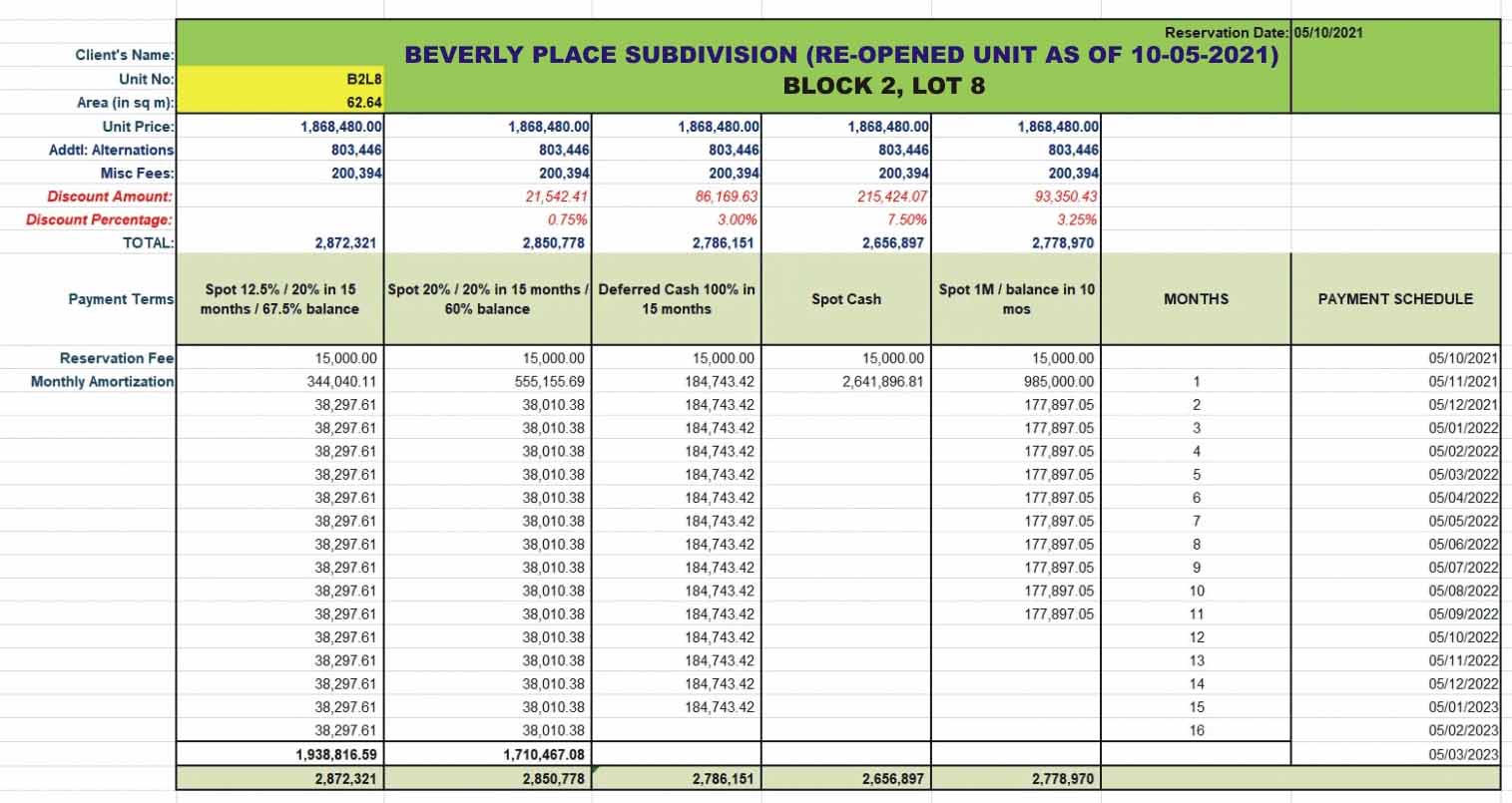This screenshot has width=1512, height=803.
Task: Select the Monthly Amortization label
Action: tap(102, 382)
